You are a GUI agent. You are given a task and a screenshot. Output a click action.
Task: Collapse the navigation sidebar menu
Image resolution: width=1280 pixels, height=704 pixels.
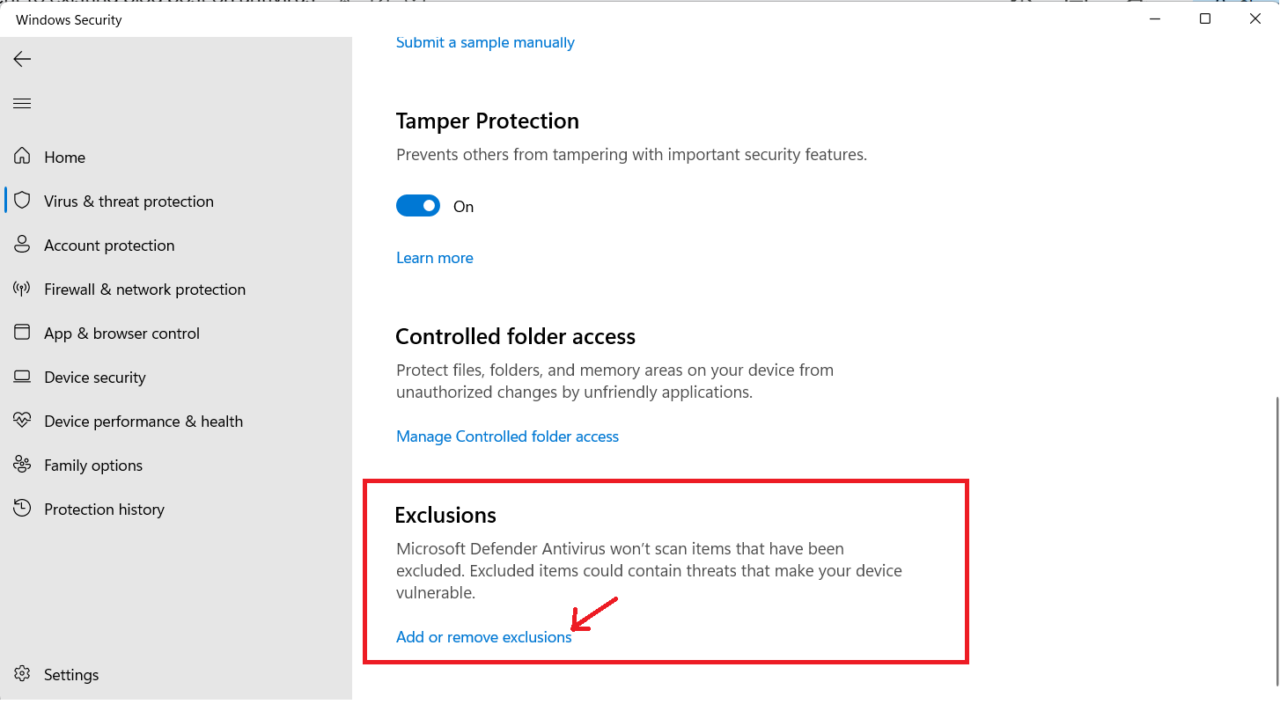pos(22,103)
